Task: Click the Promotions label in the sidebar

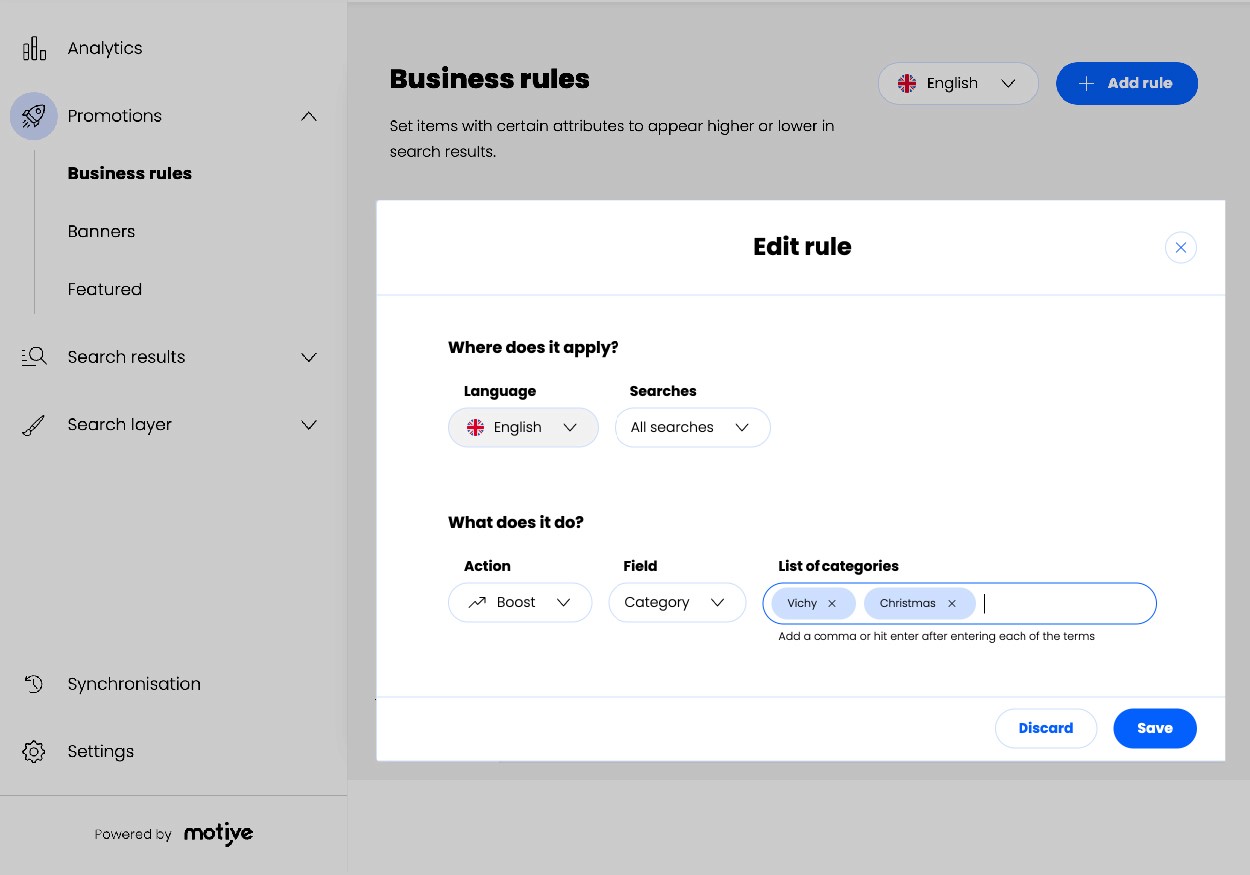Action: tap(115, 116)
